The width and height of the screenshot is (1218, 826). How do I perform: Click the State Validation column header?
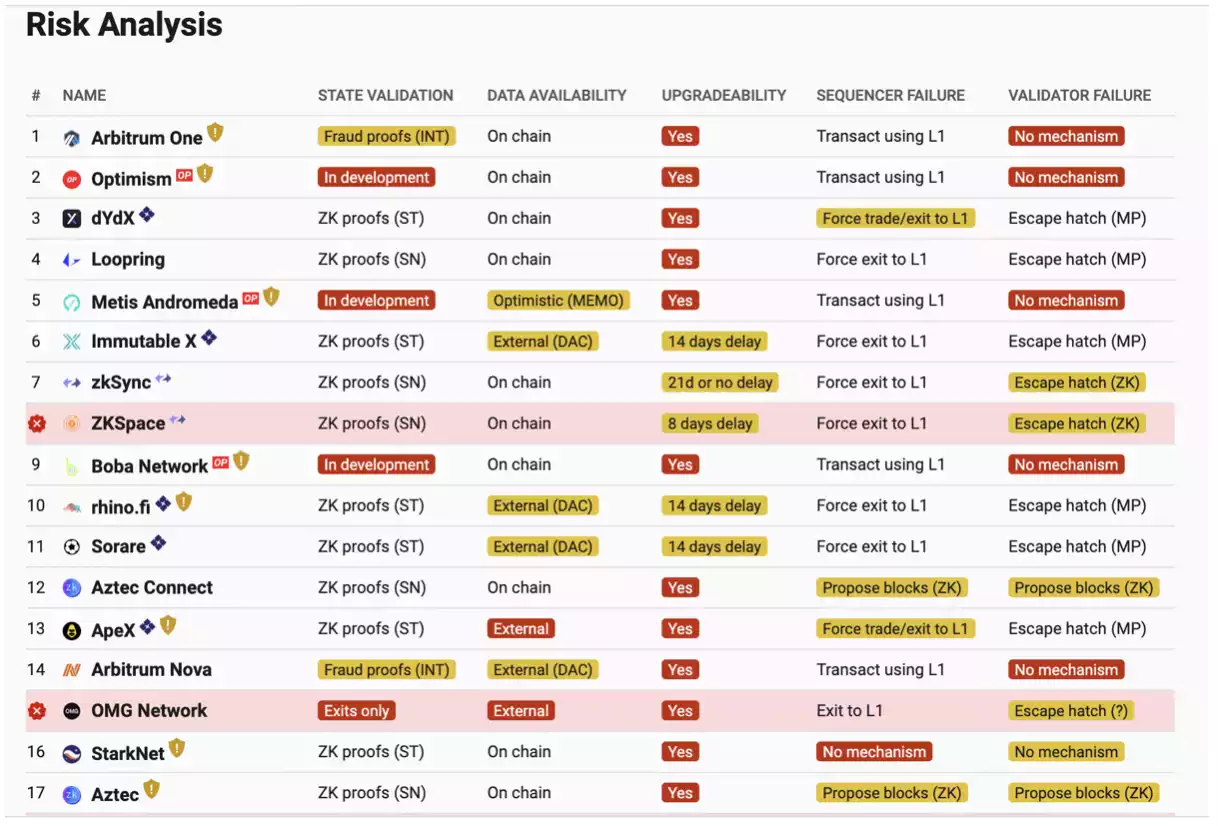tap(385, 96)
